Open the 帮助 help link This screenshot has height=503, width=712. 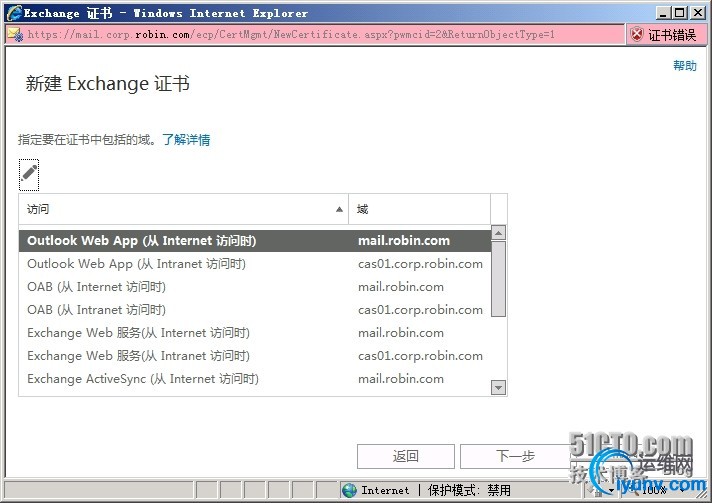click(x=685, y=66)
